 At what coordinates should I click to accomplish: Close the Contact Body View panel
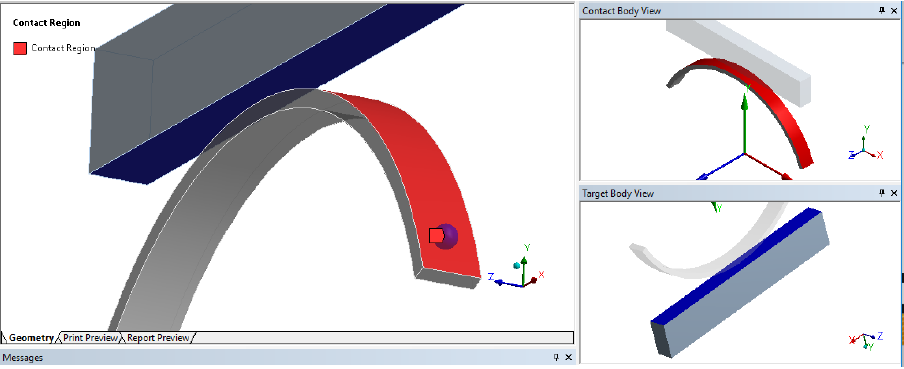(894, 10)
